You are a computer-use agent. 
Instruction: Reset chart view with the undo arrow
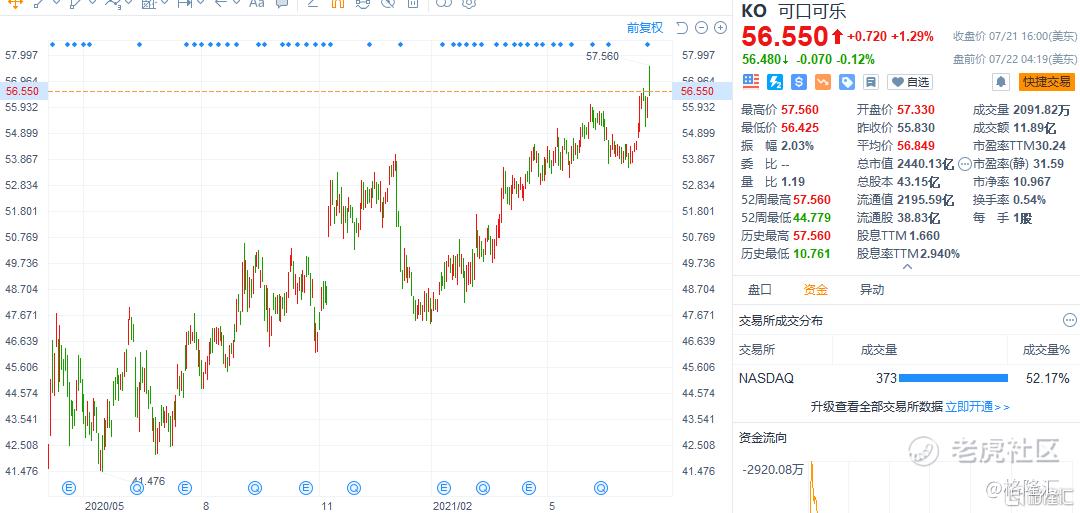click(681, 28)
